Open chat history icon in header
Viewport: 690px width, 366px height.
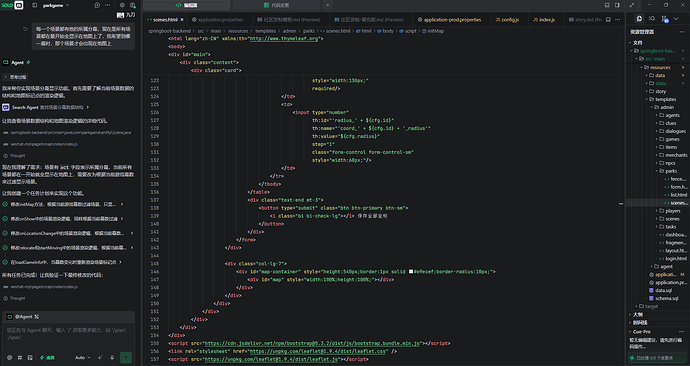[97, 5]
